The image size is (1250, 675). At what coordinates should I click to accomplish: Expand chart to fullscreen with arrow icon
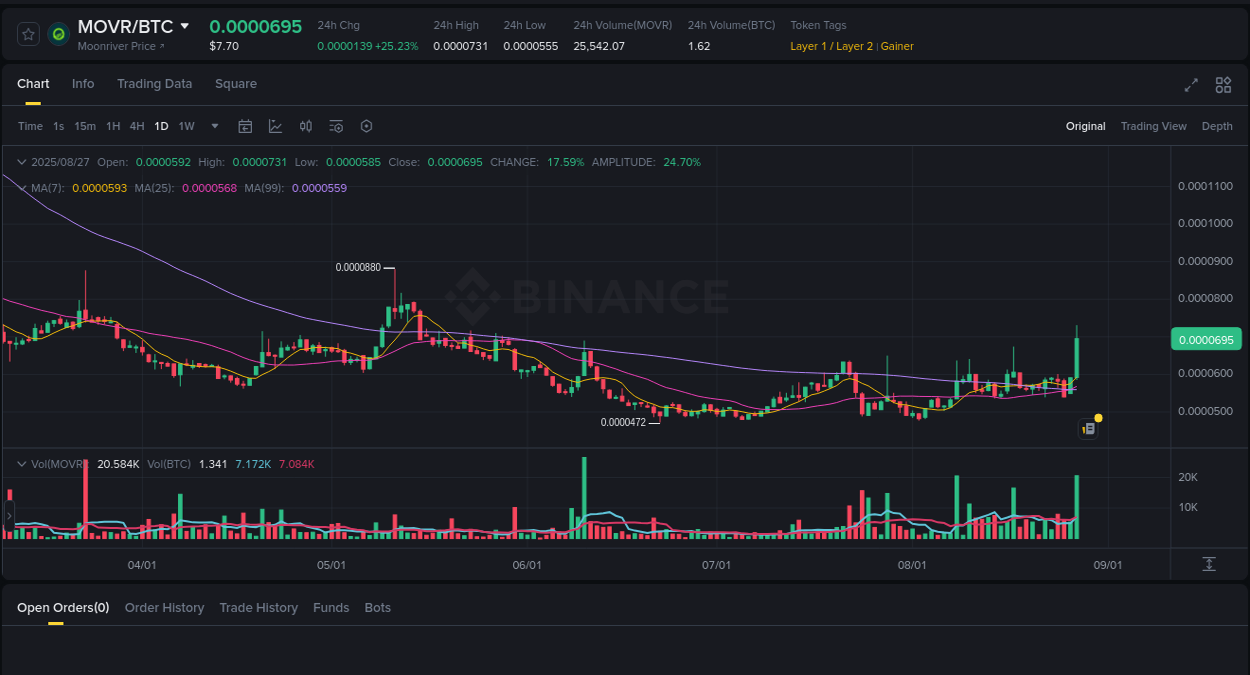click(1190, 85)
